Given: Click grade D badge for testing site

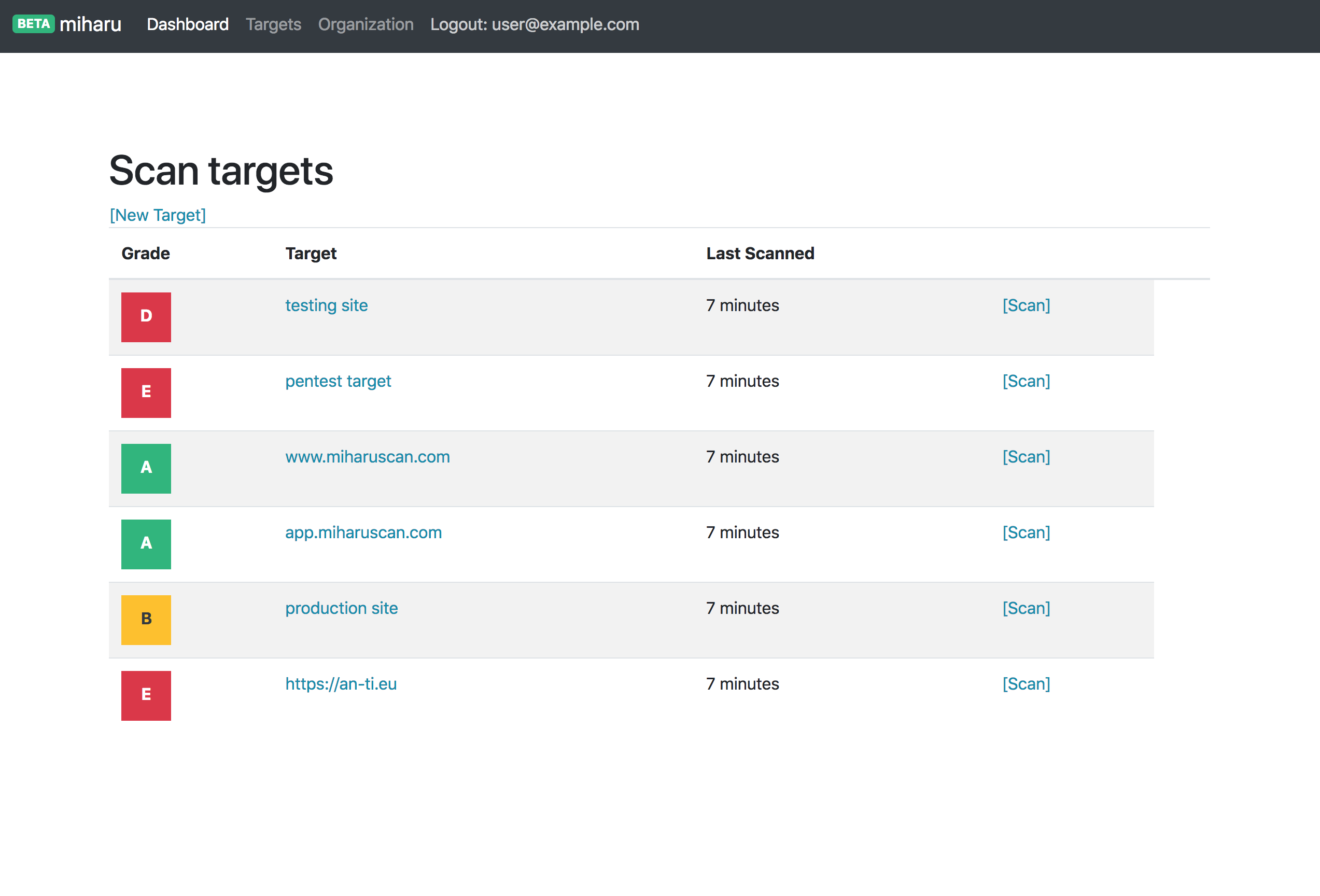Looking at the screenshot, I should pos(146,317).
